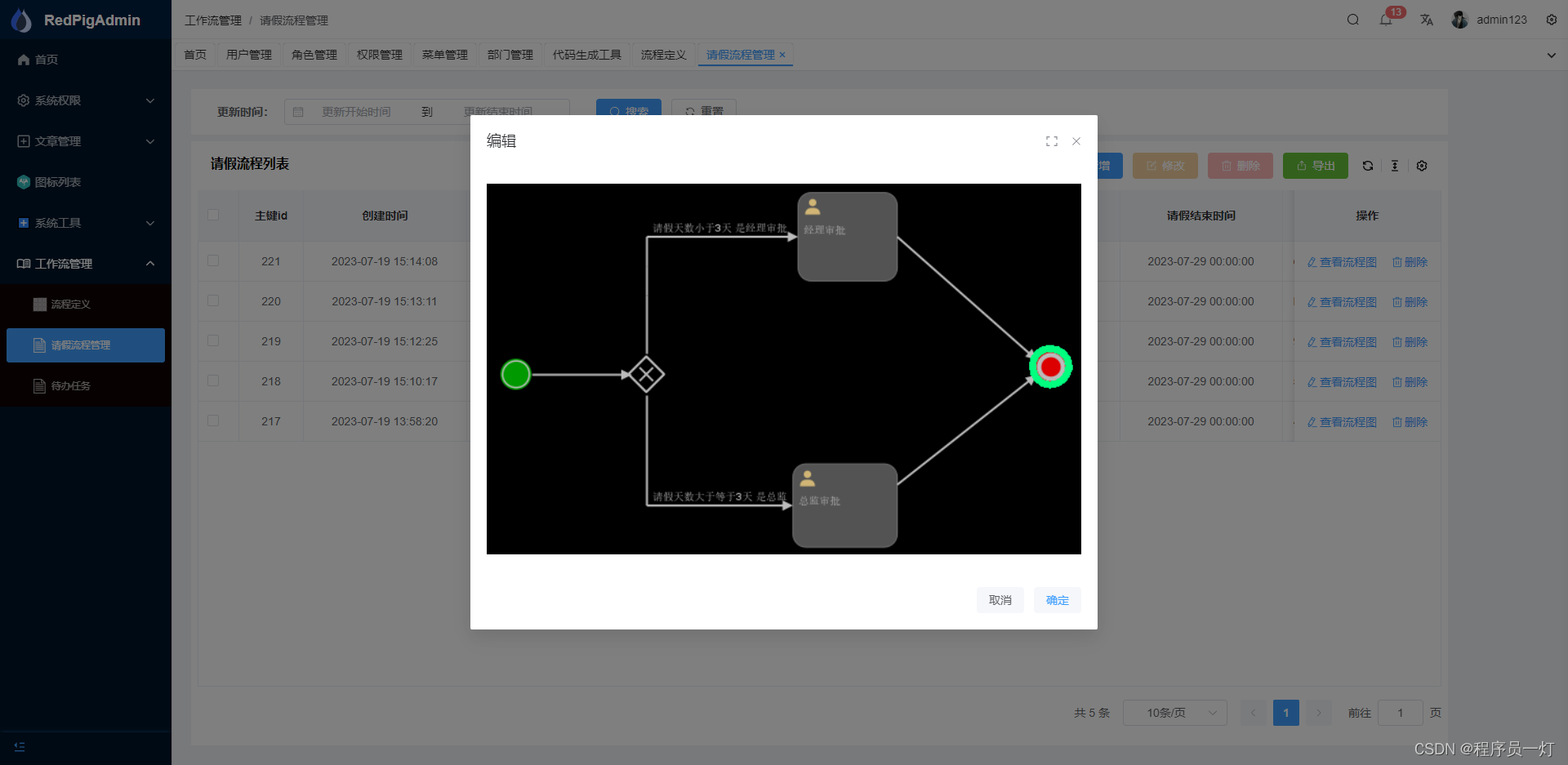Click the RedPigAdmin logo icon
The image size is (1568, 765).
tap(21, 20)
